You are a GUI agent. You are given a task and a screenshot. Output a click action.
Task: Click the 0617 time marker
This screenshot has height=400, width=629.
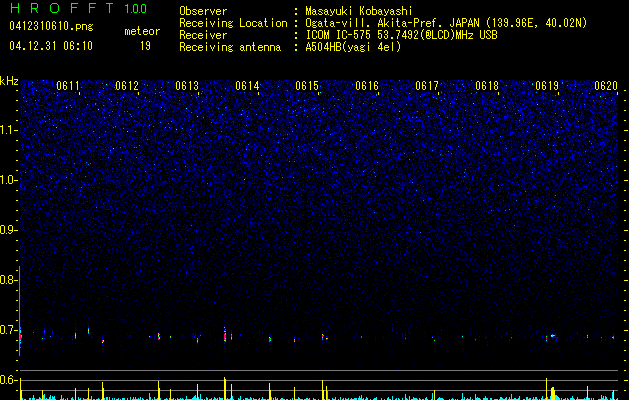click(x=427, y=86)
